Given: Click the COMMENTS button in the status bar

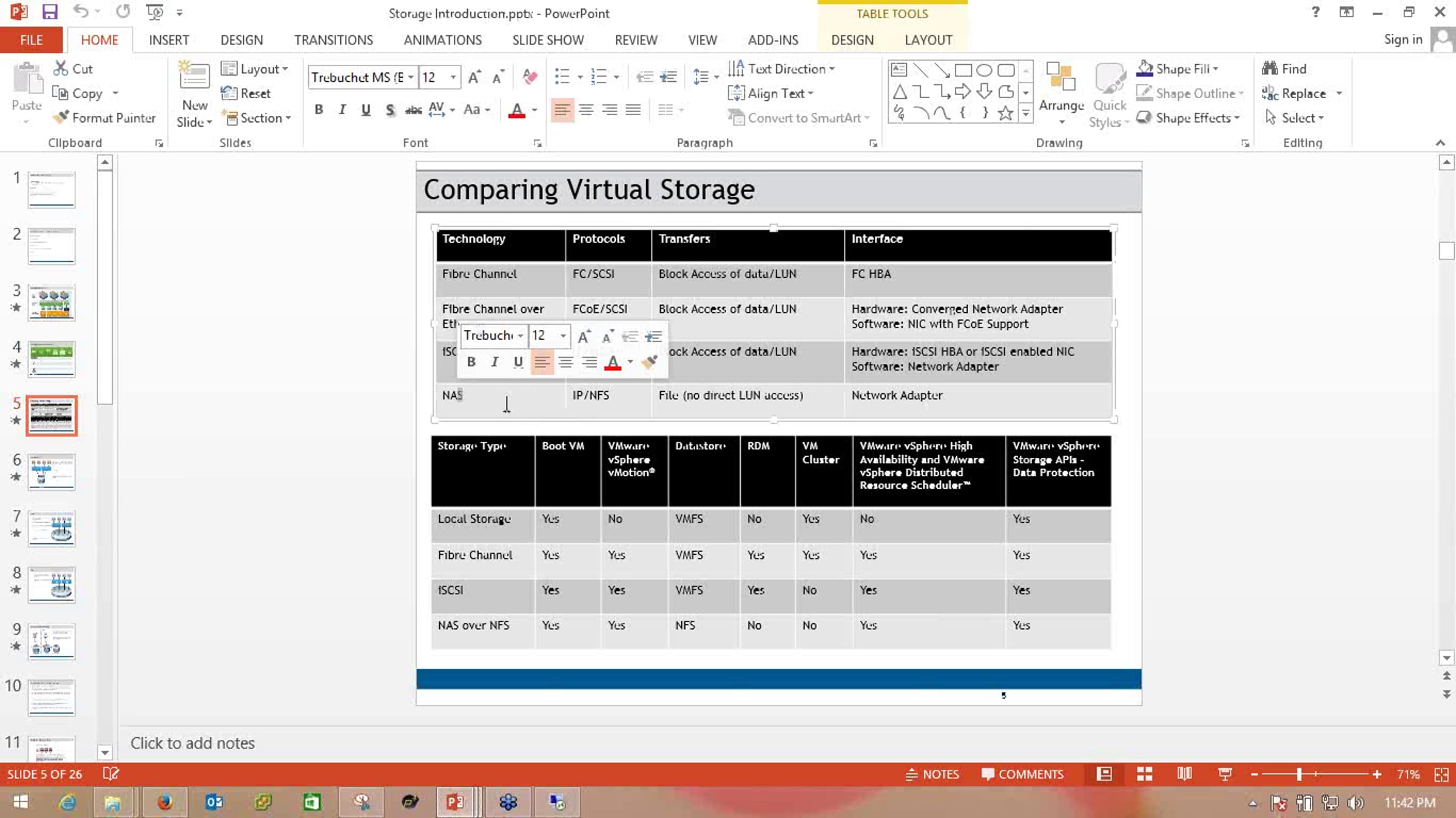Looking at the screenshot, I should [x=1022, y=774].
